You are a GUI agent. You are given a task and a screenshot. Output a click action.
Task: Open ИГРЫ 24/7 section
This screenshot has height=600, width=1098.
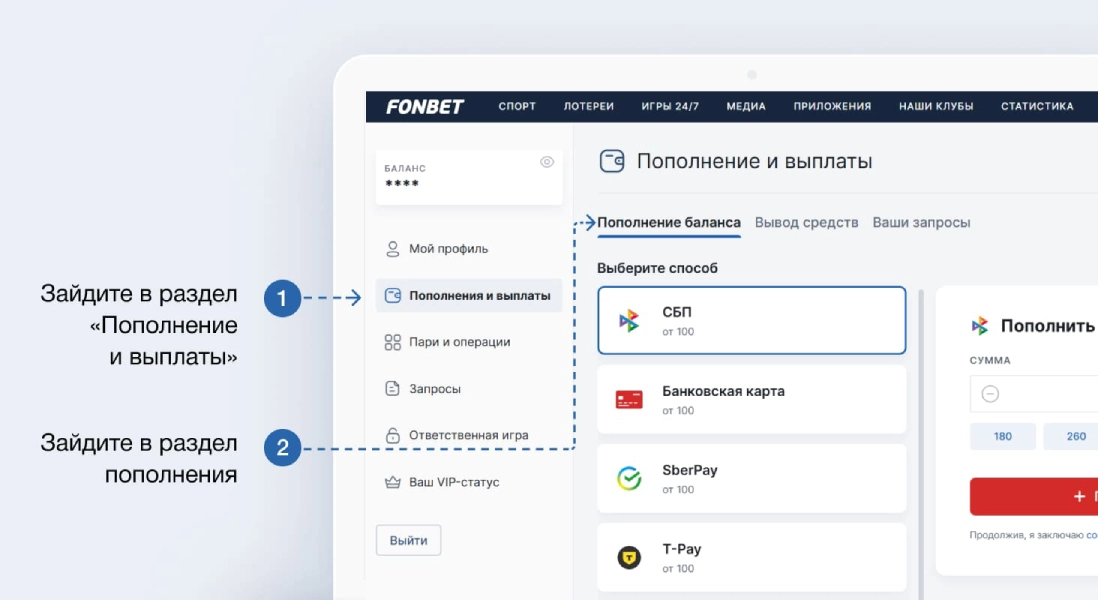(670, 106)
